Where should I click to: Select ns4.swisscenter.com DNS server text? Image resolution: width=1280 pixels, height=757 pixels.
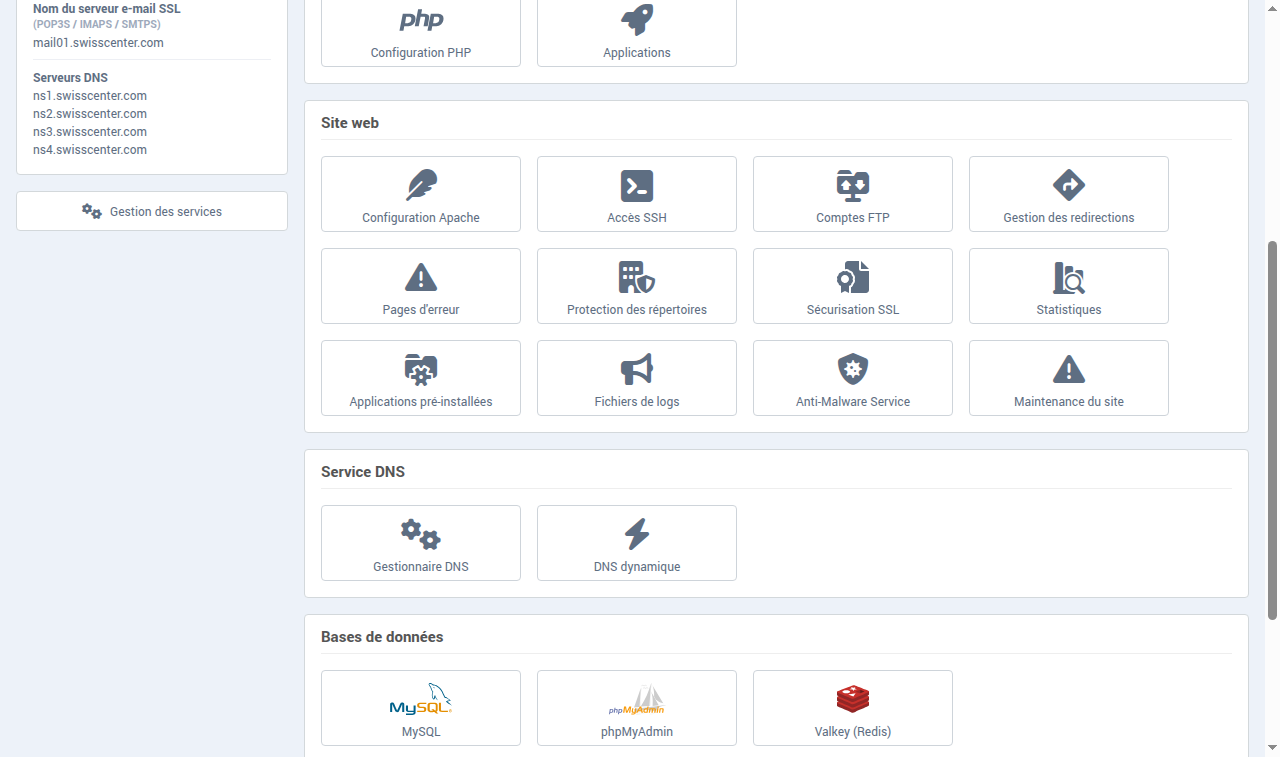90,150
